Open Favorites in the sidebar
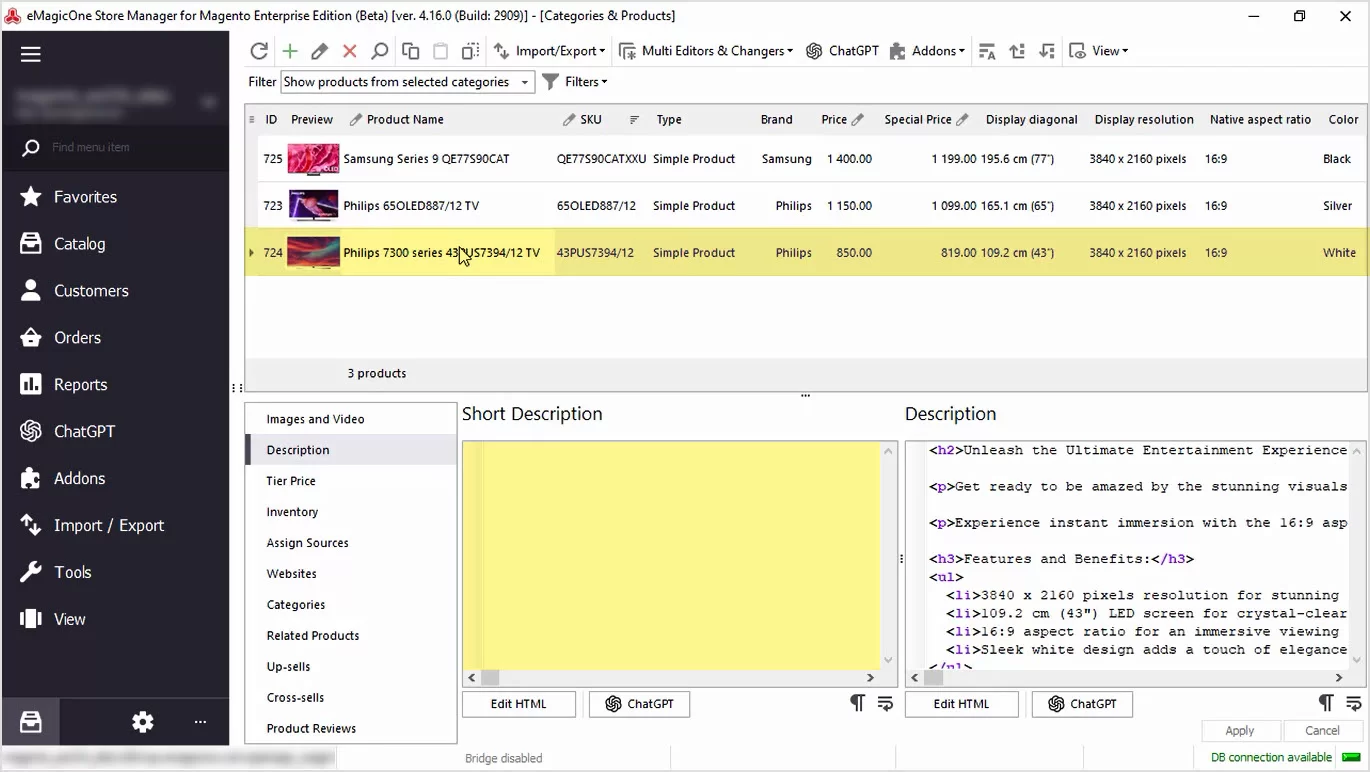Image resolution: width=1370 pixels, height=772 pixels. 116,197
